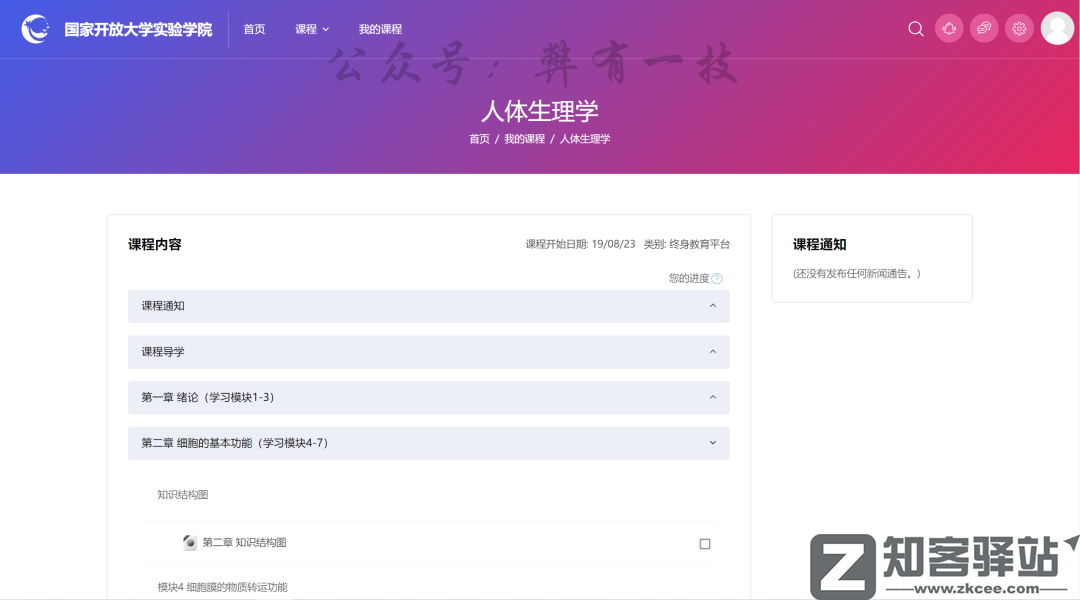The width and height of the screenshot is (1080, 600).
Task: Open the notifications bell icon
Action: (949, 28)
